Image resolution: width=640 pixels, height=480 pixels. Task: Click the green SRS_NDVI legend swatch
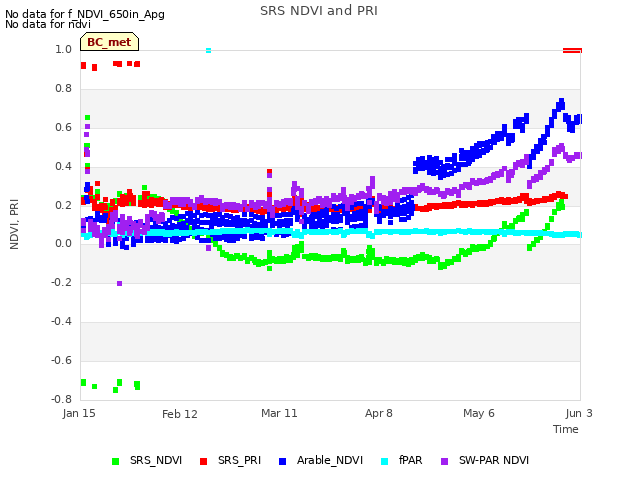point(116,461)
